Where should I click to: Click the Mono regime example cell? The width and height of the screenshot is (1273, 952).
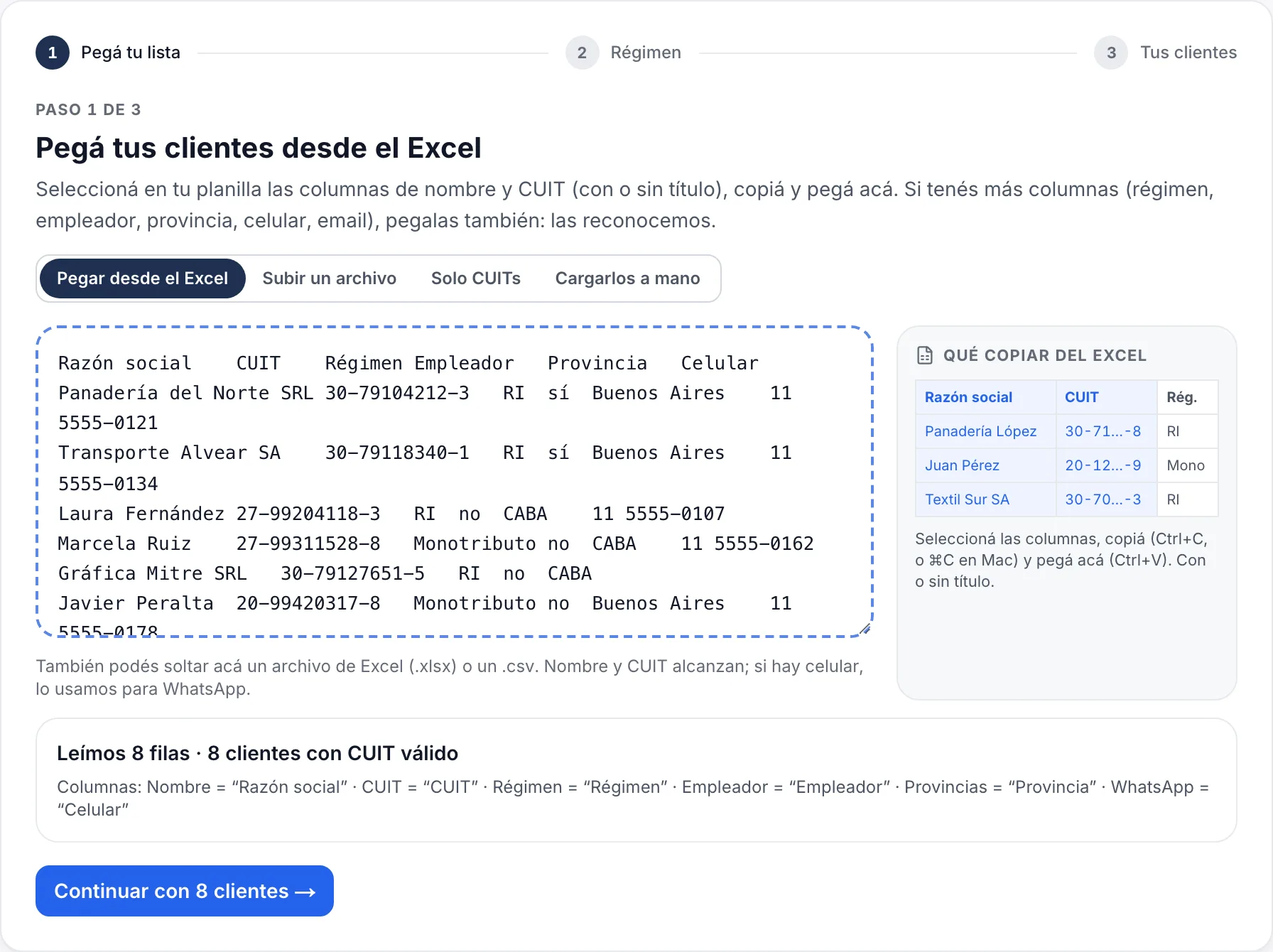coord(1188,465)
